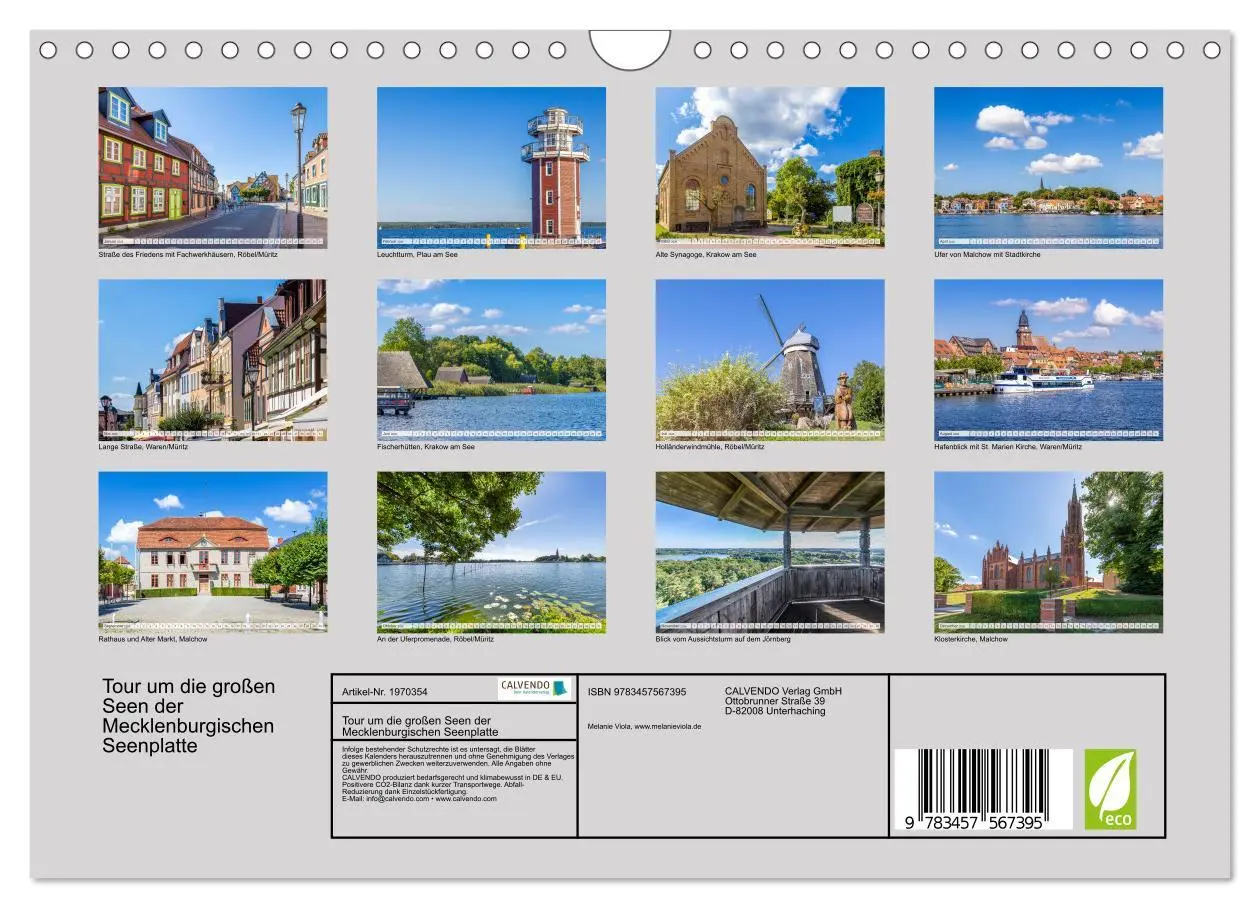Open the An der Uferpromenade photo
Screen dimensions: 1260x908
pos(491,552)
